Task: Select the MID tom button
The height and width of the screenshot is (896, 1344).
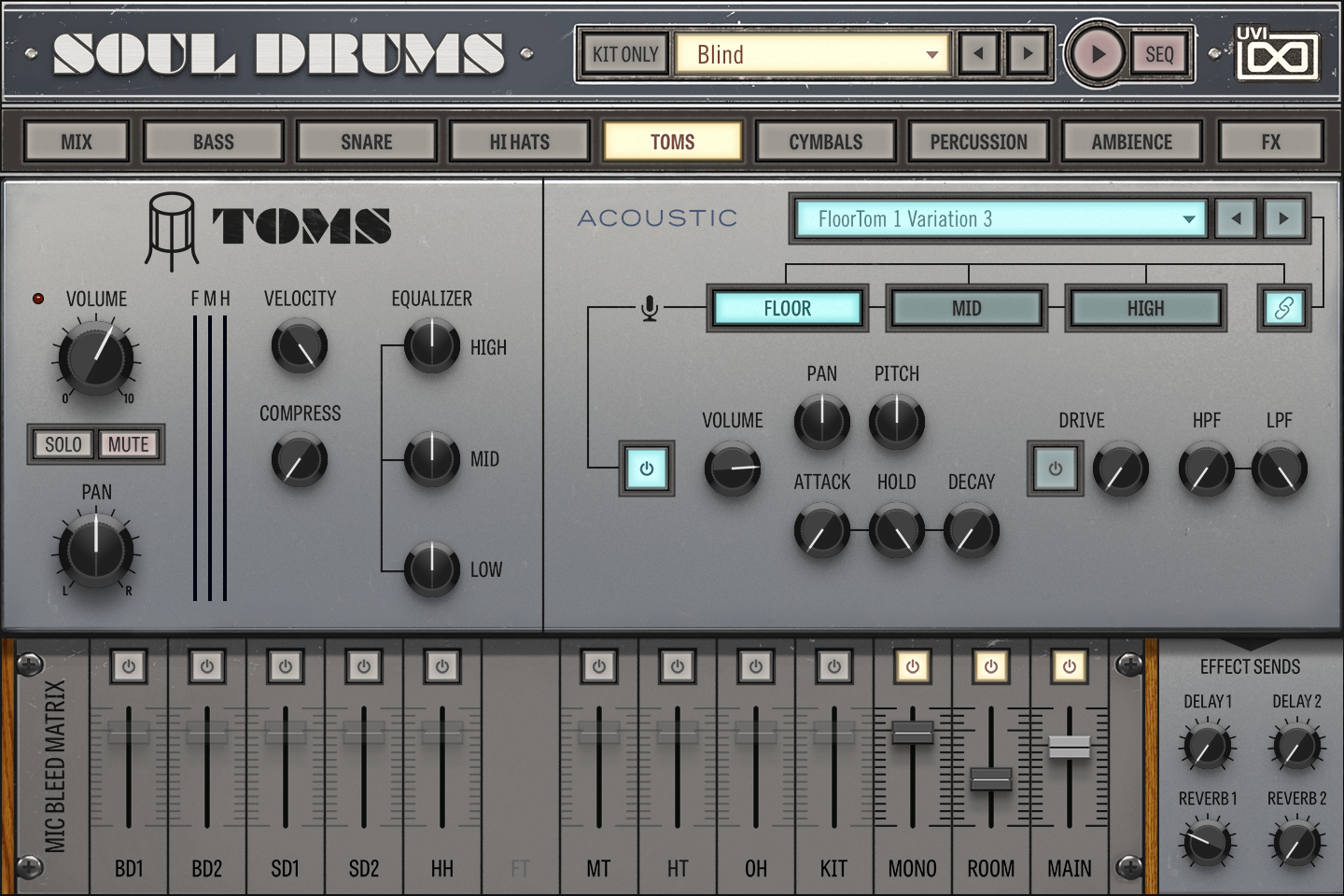Action: pos(967,308)
